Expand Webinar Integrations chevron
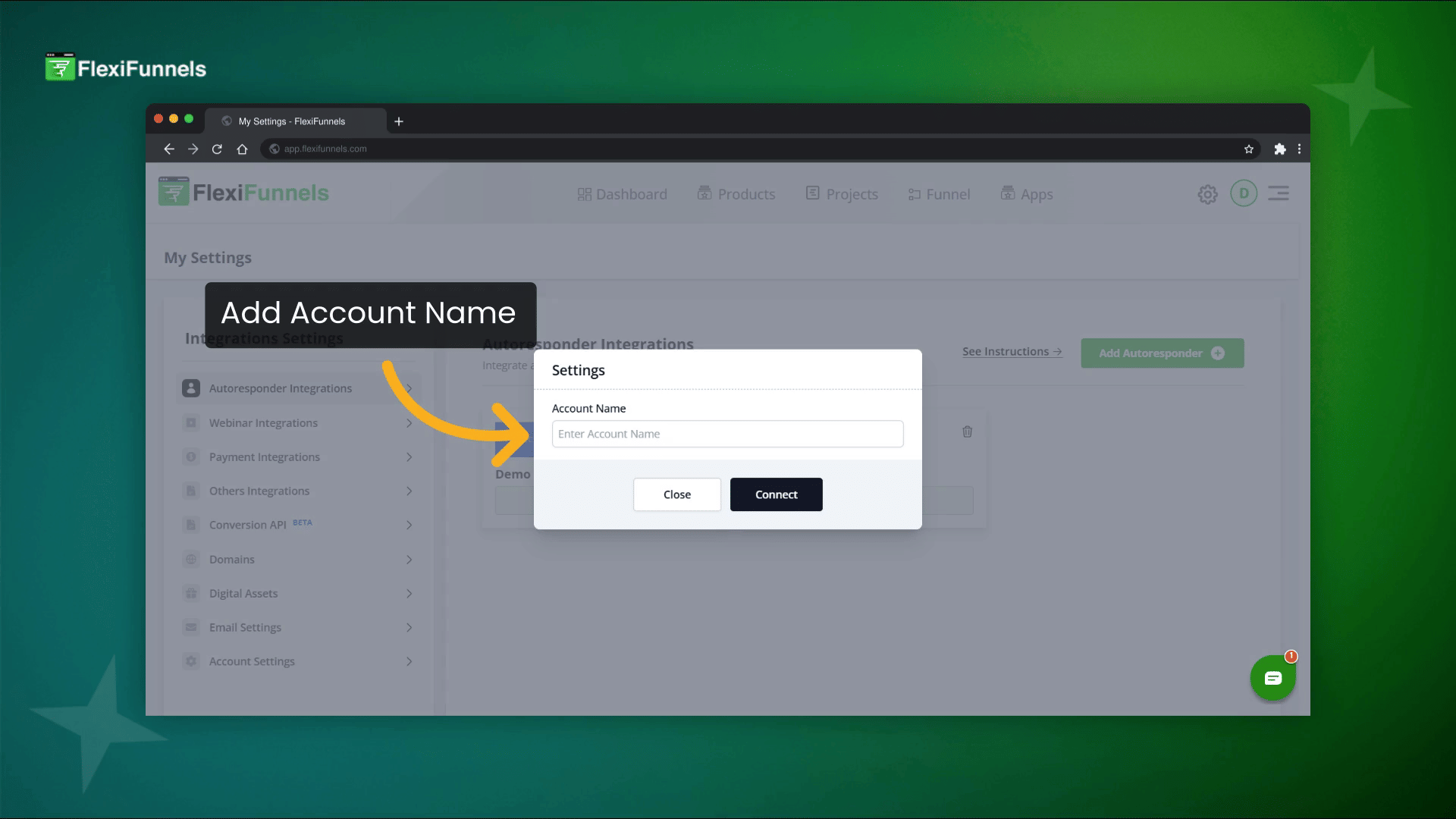Screen dimensions: 1456x819 409,423
